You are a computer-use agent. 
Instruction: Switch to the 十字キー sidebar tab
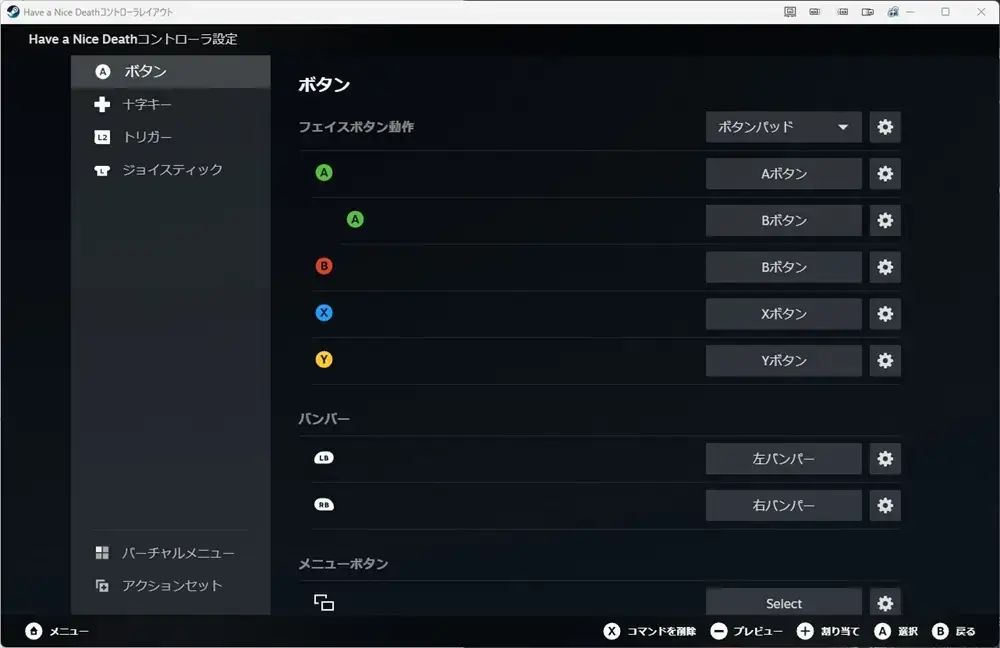pyautogui.click(x=171, y=104)
